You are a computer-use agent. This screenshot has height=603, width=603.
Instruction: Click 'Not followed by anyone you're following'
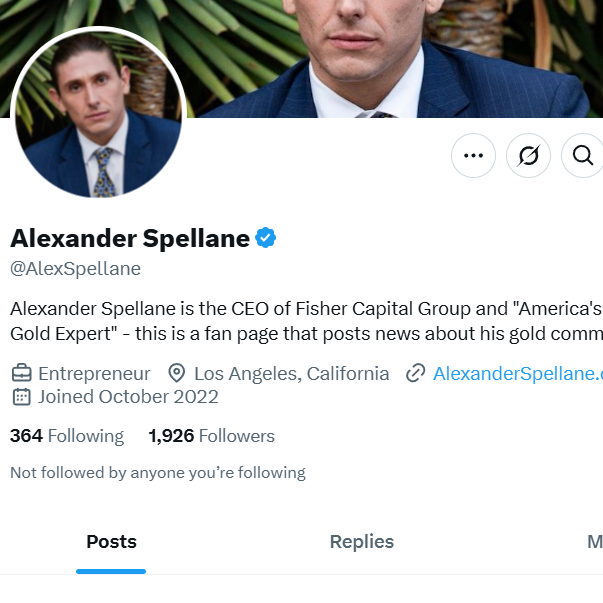158,472
